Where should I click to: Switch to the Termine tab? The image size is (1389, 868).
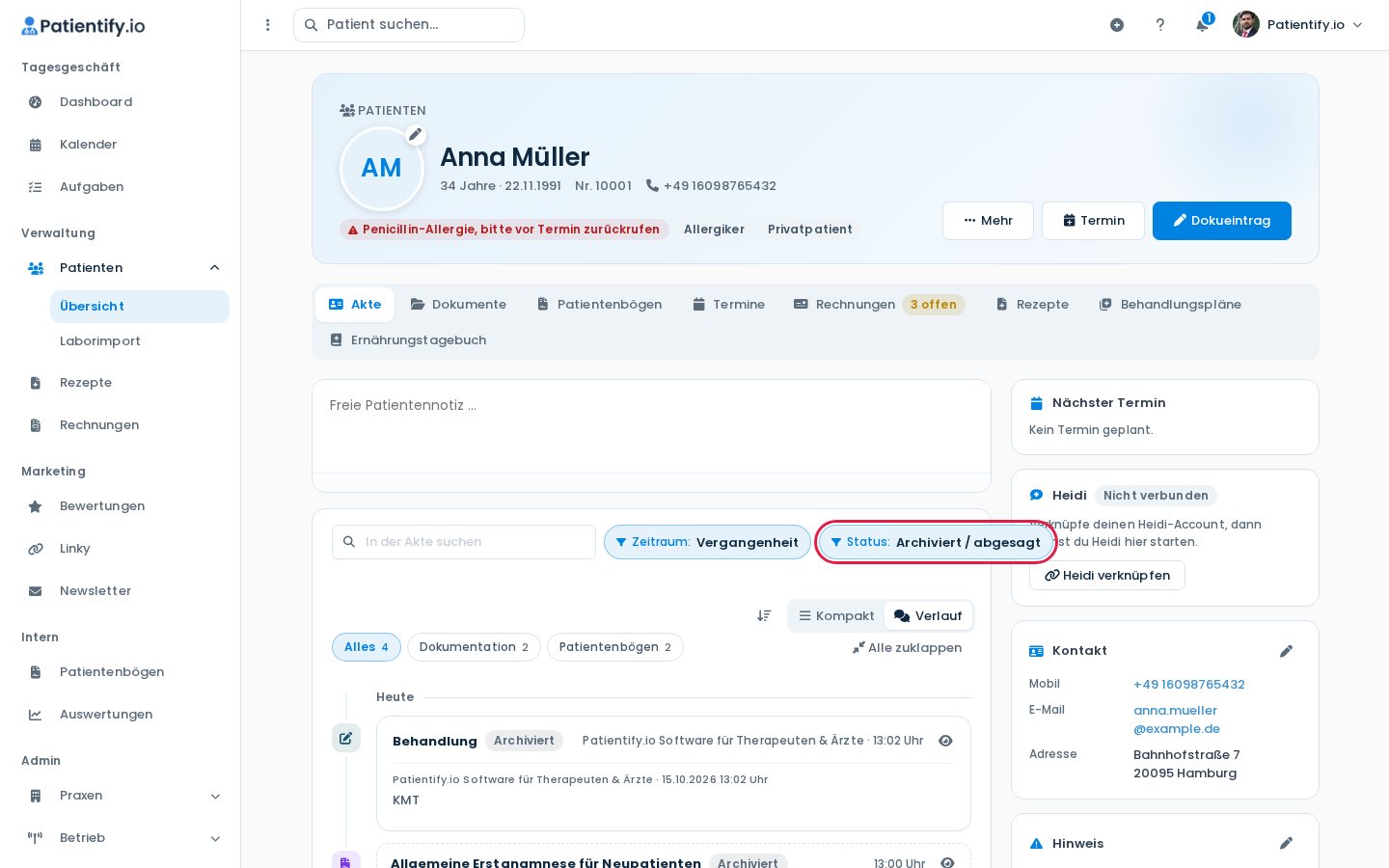click(728, 305)
